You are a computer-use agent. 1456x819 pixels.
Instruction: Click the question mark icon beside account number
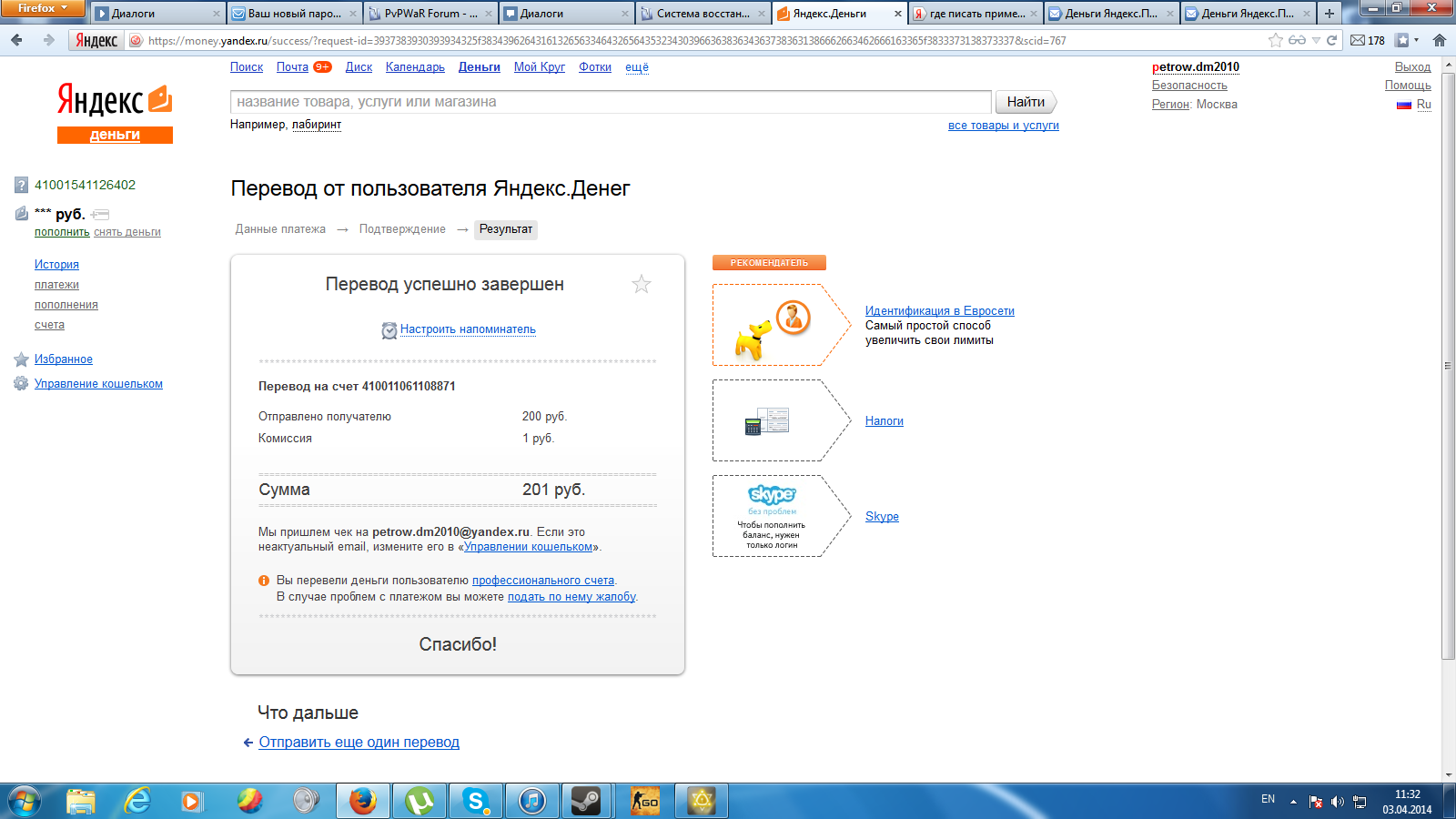22,186
